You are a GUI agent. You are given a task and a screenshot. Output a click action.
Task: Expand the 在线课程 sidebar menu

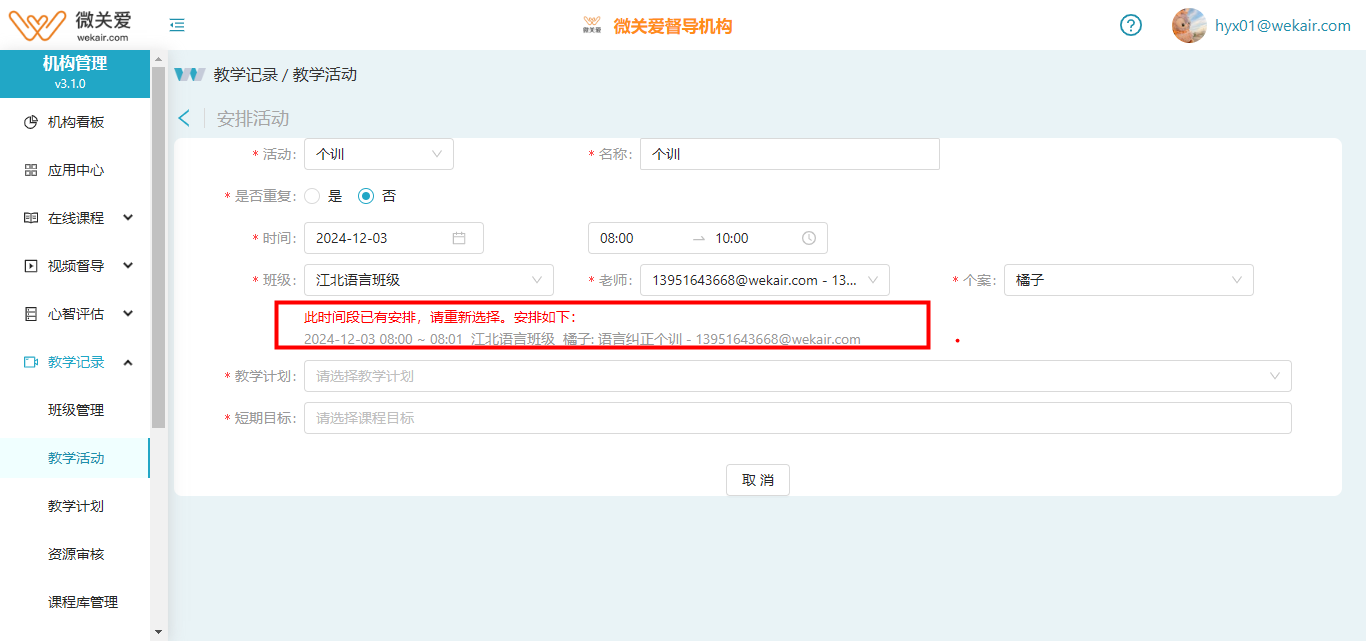(76, 218)
